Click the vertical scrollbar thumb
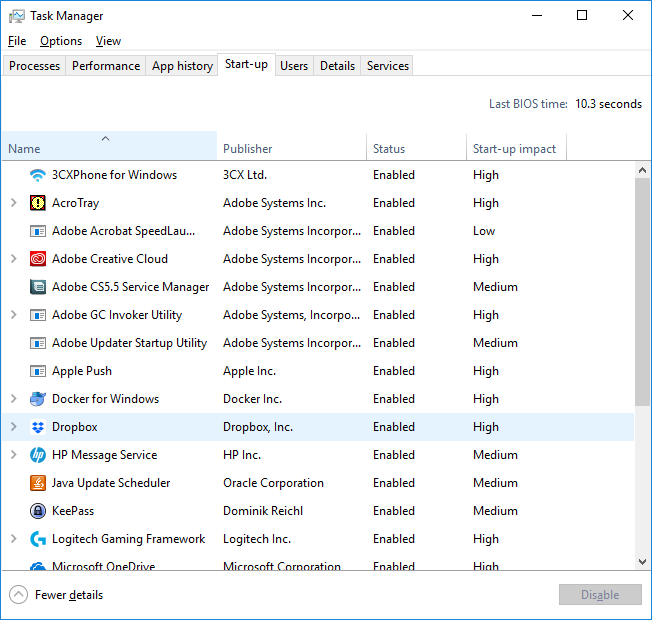Viewport: 652px width, 620px height. 642,292
